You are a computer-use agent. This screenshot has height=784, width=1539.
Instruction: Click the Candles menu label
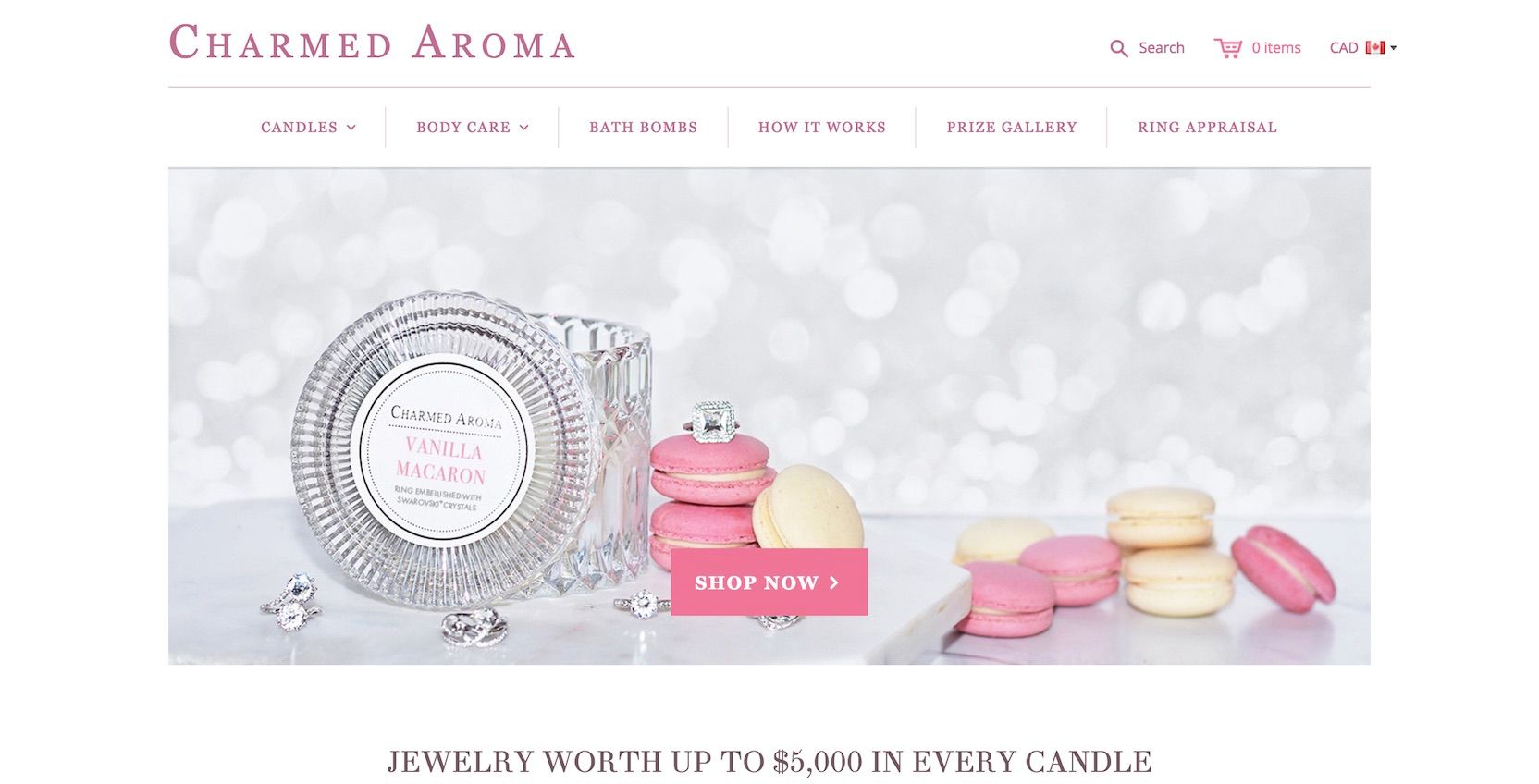(x=299, y=128)
